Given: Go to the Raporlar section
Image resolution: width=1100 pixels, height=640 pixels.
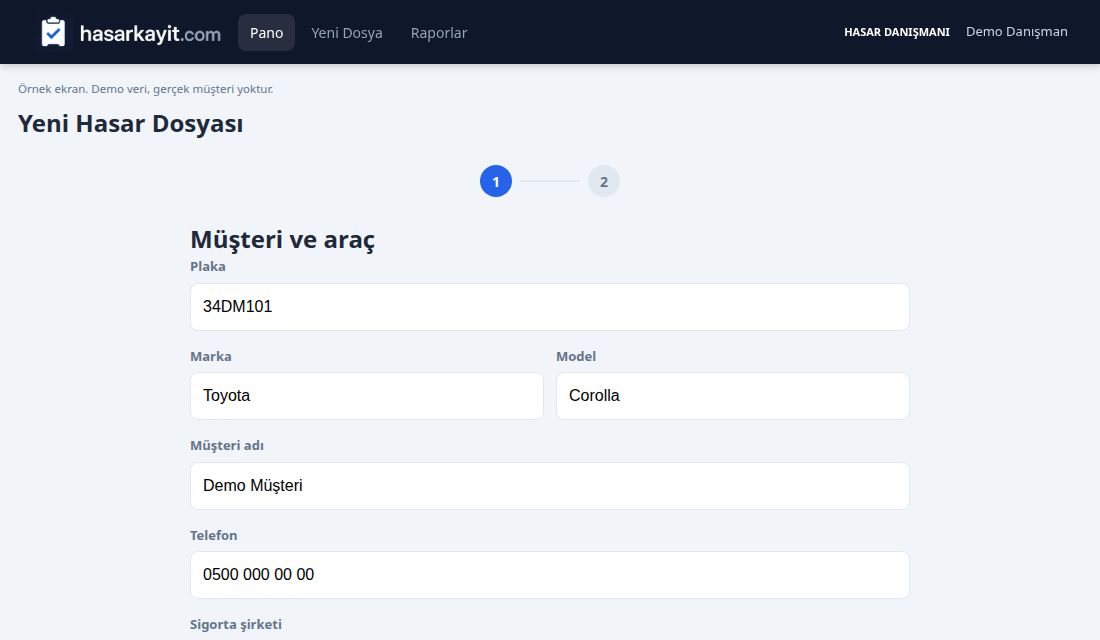Looking at the screenshot, I should click(x=438, y=33).
